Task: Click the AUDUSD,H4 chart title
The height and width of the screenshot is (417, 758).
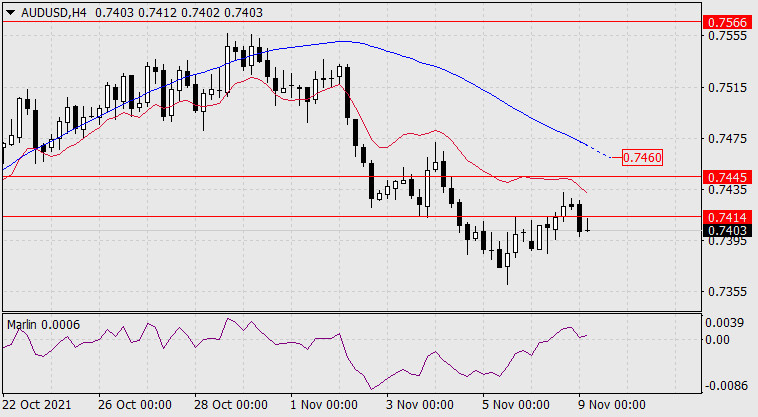Action: (x=54, y=13)
